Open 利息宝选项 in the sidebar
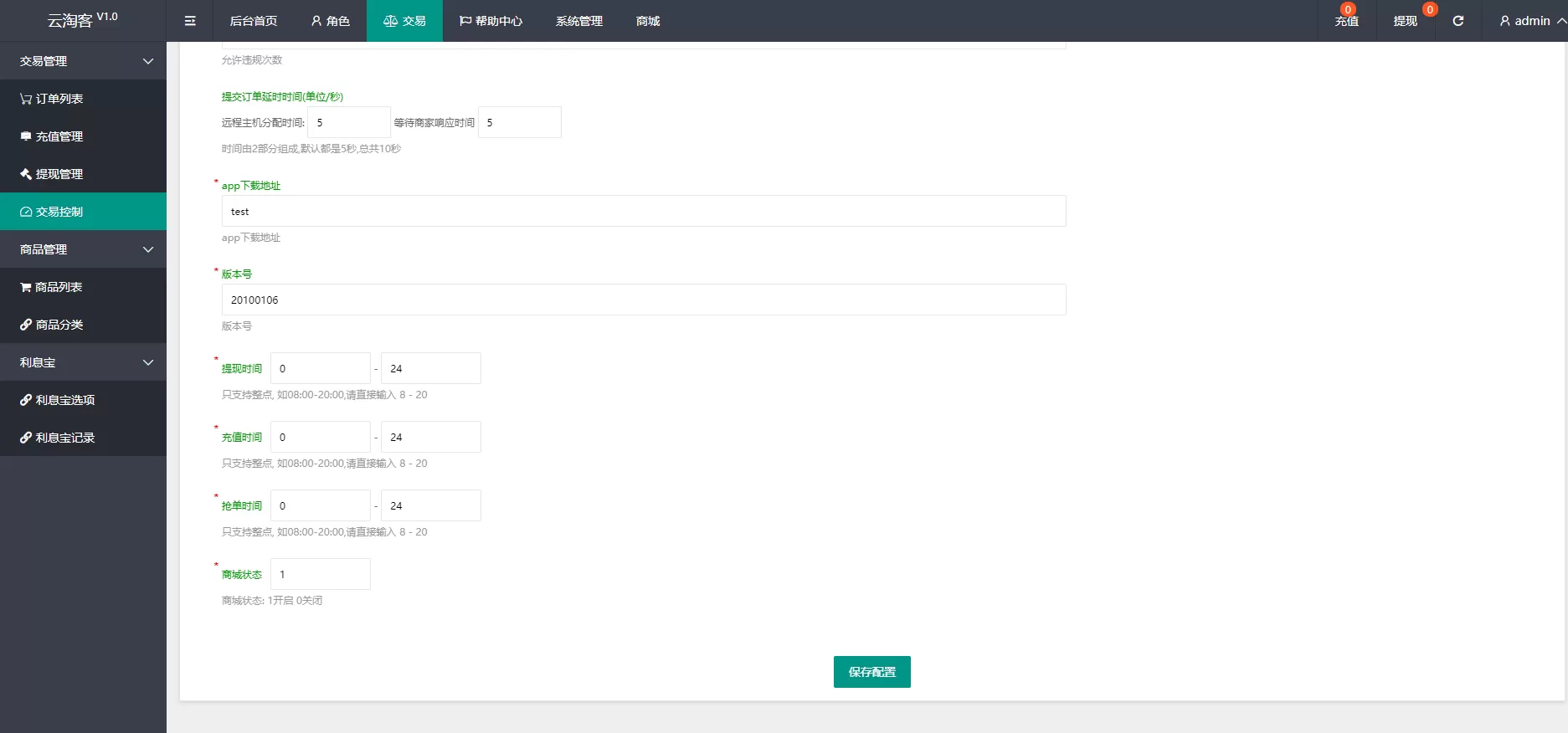This screenshot has width=1568, height=733. click(64, 400)
